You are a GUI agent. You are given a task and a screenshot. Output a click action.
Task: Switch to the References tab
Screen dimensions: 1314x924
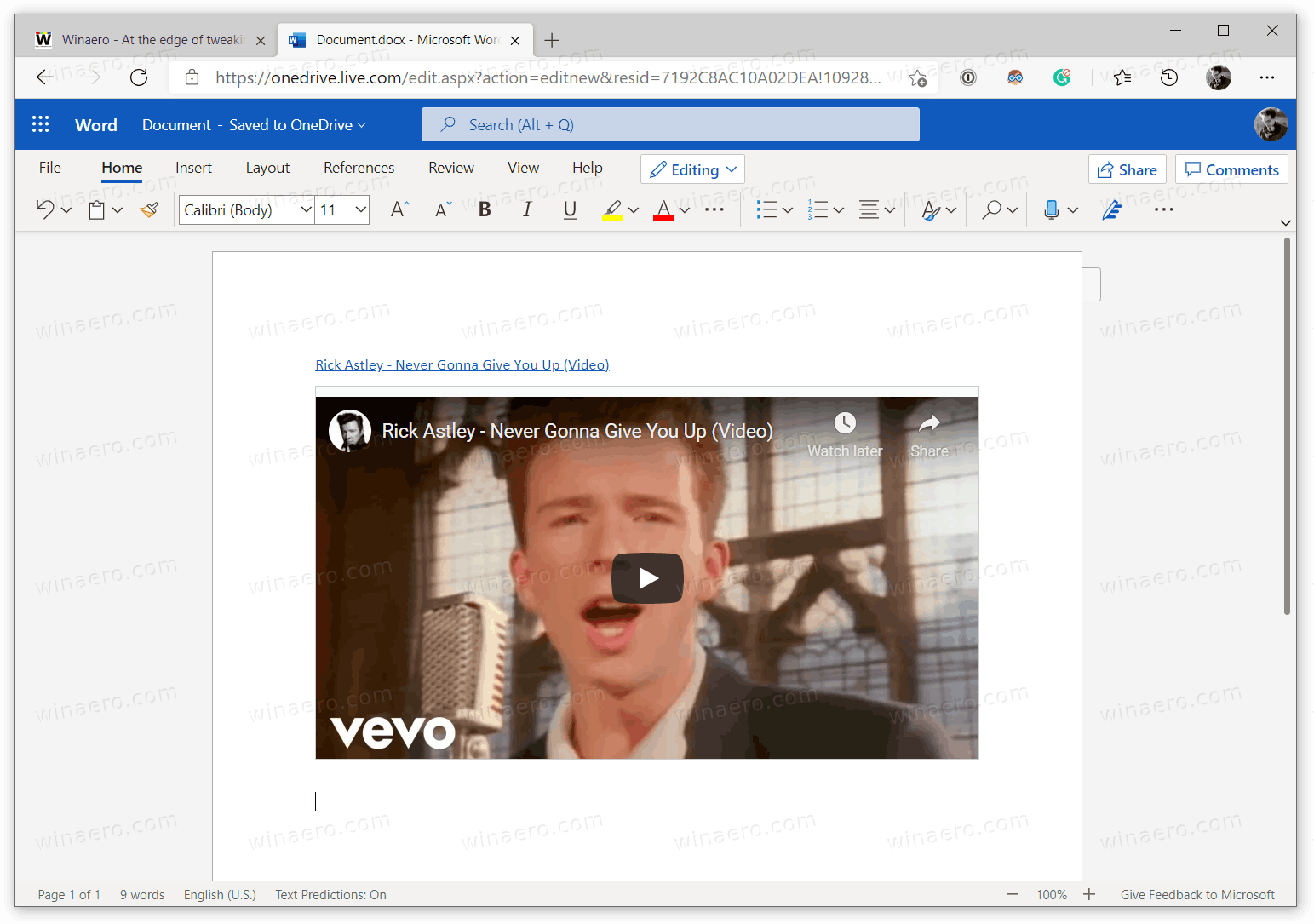359,168
